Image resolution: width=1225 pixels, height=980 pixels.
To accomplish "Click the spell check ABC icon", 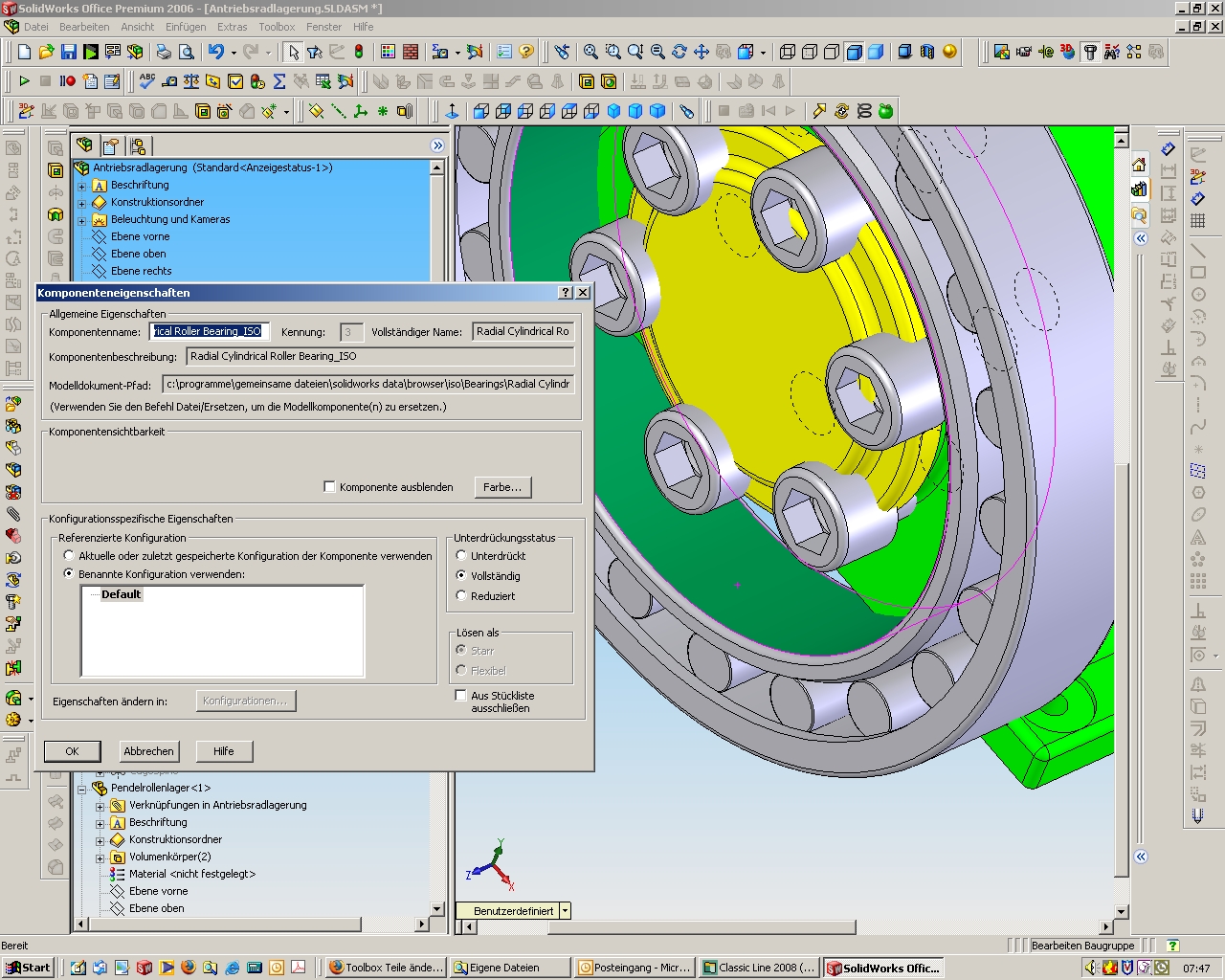I will pyautogui.click(x=146, y=81).
